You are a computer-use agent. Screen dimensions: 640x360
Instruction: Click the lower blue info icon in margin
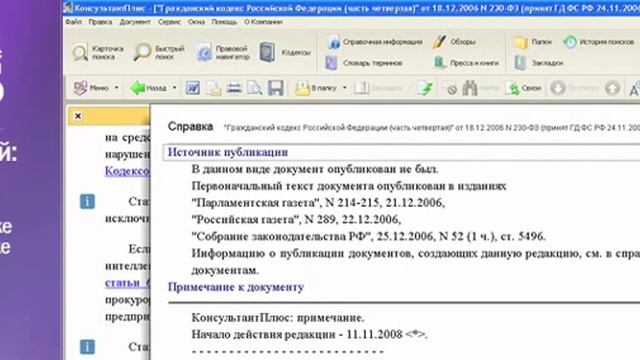click(x=87, y=347)
